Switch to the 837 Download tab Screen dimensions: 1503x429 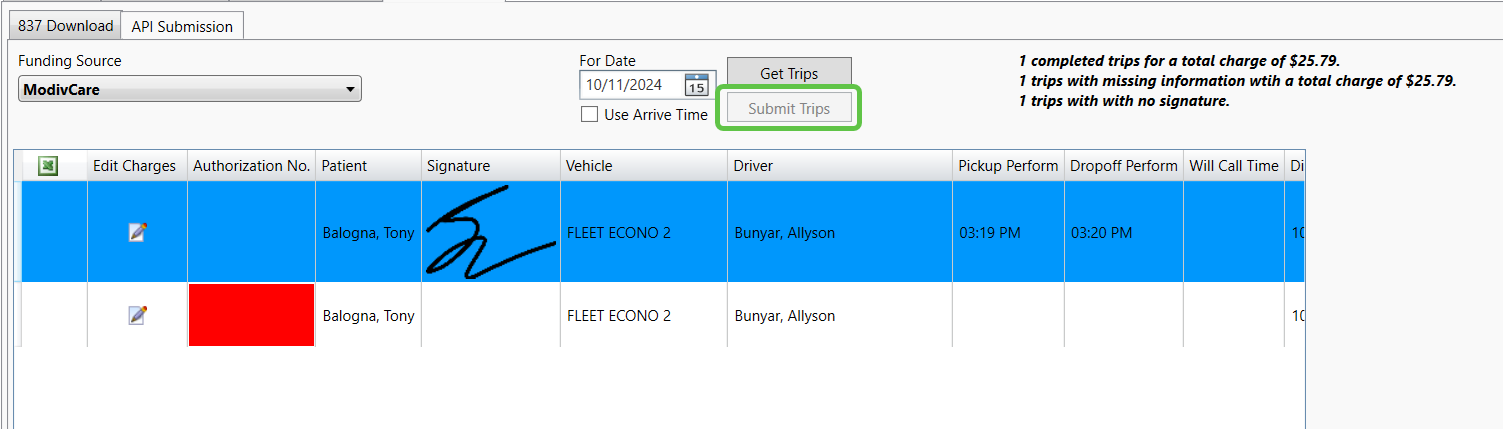pos(65,26)
